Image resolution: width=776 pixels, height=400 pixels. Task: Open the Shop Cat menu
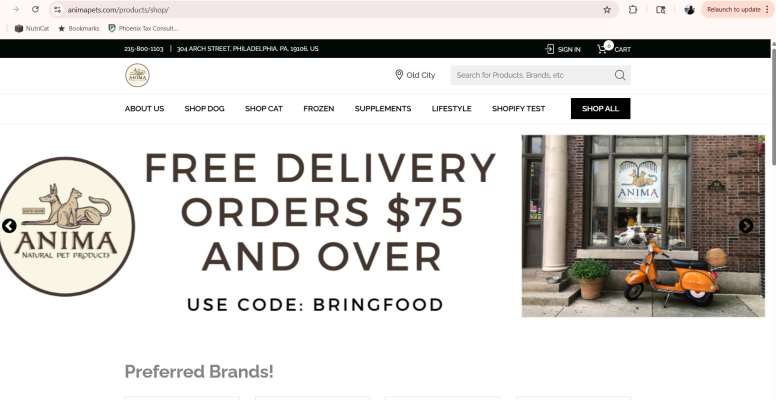point(264,108)
